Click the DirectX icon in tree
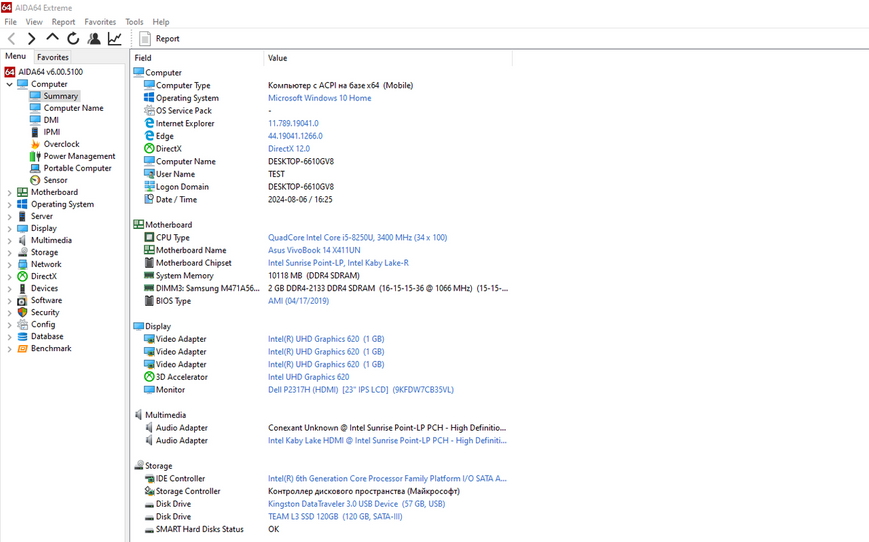This screenshot has width=869, height=542. pos(22,276)
